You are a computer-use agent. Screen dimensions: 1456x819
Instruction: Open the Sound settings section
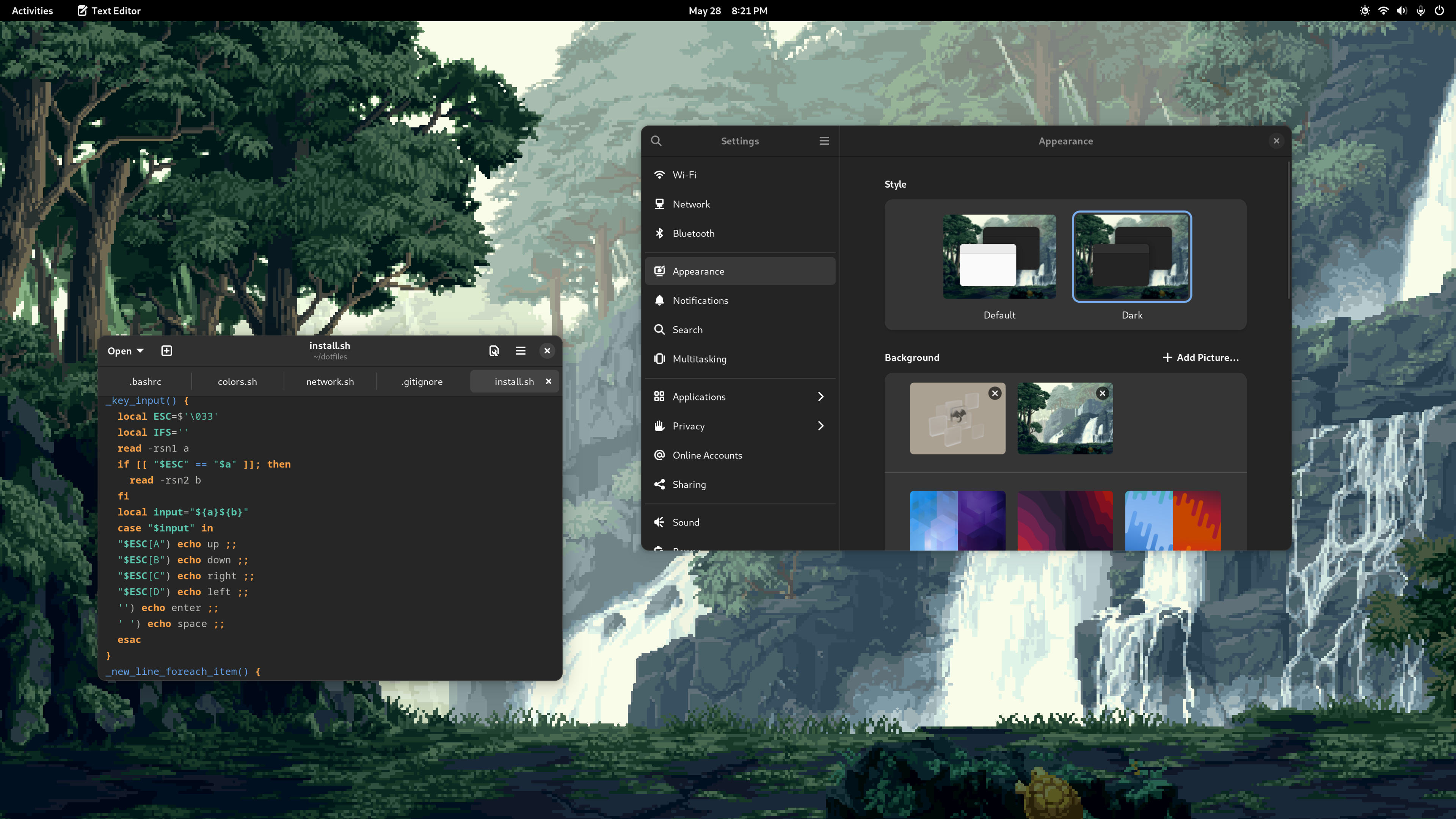tap(686, 522)
